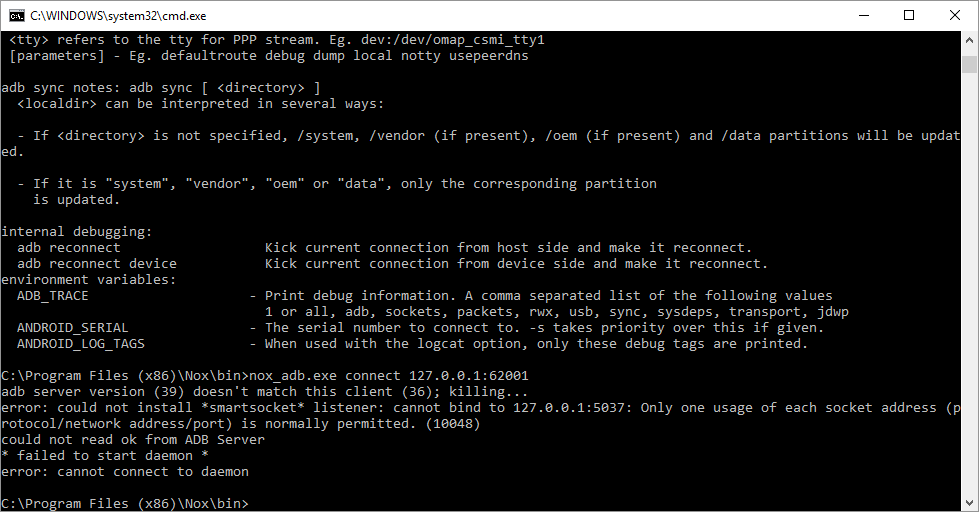Click the 'adb server version (39)' message
The image size is (979, 512).
click(92, 391)
